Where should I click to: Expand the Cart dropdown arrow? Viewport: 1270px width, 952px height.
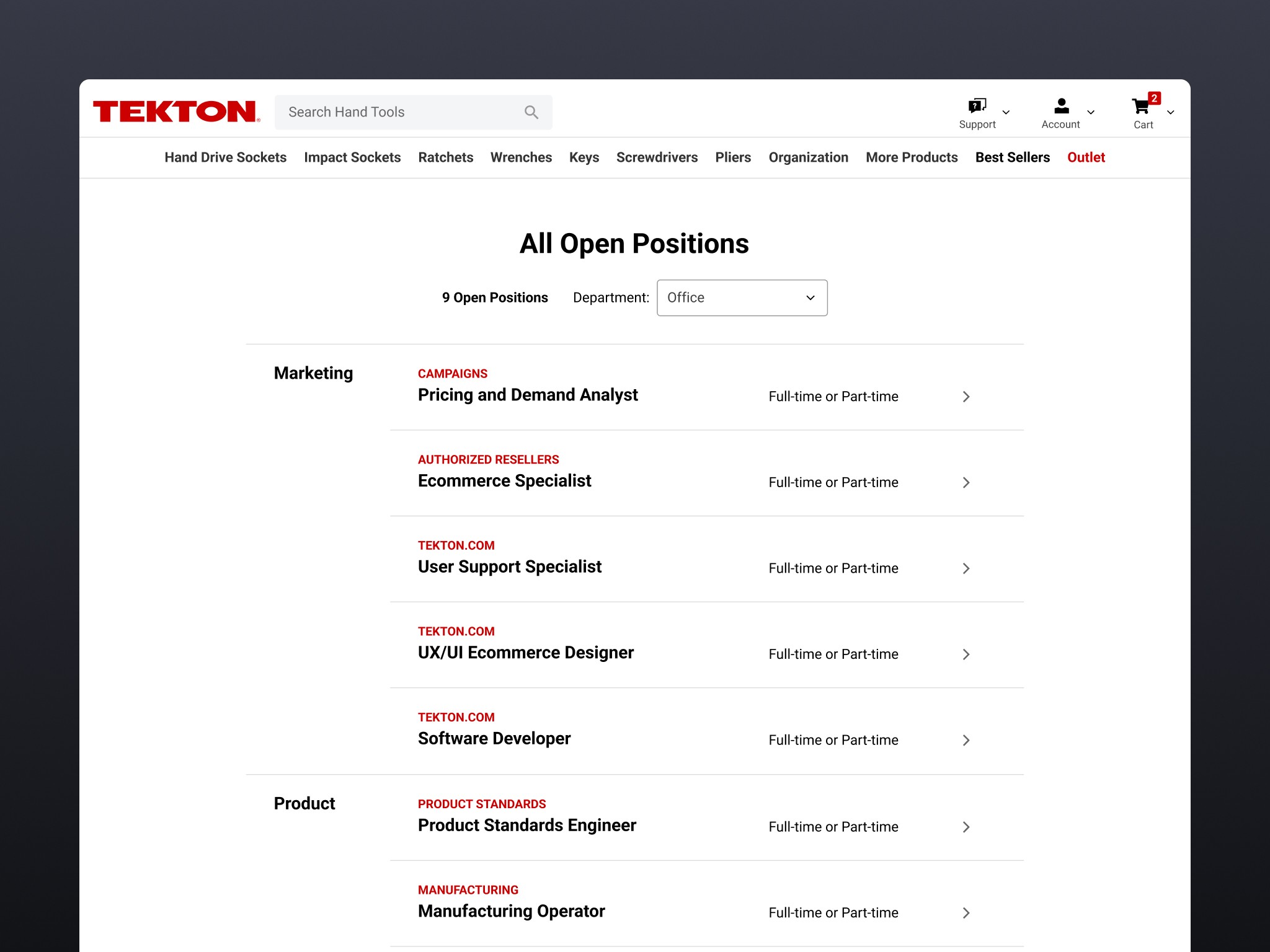[x=1171, y=112]
